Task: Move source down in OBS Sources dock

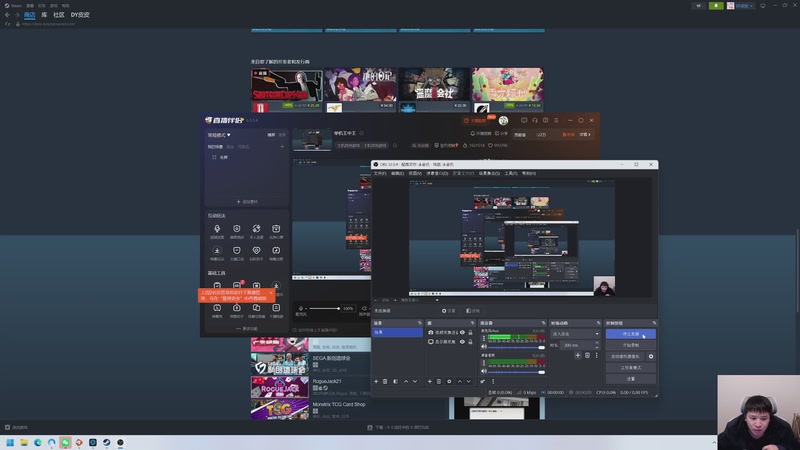Action: (468, 381)
